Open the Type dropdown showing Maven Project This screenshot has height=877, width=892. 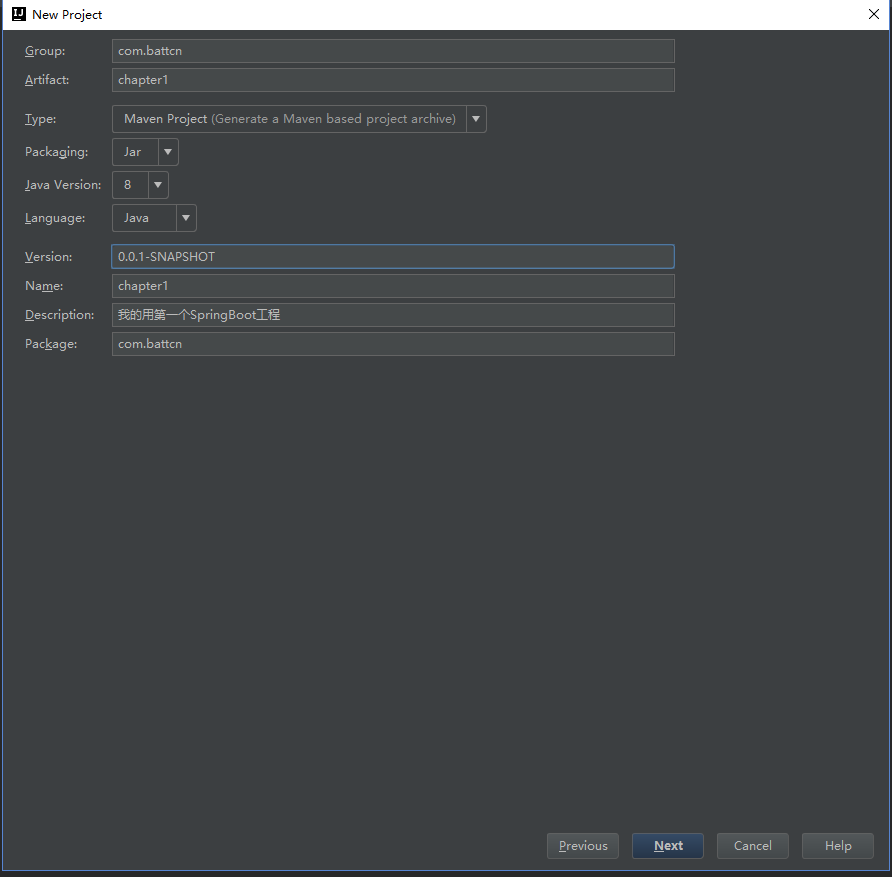(476, 119)
